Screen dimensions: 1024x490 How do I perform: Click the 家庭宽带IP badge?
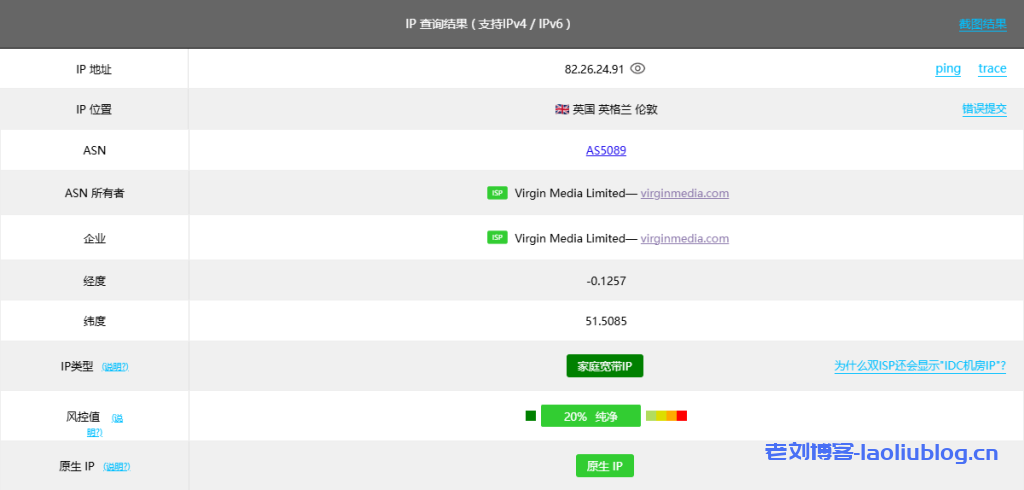(604, 366)
